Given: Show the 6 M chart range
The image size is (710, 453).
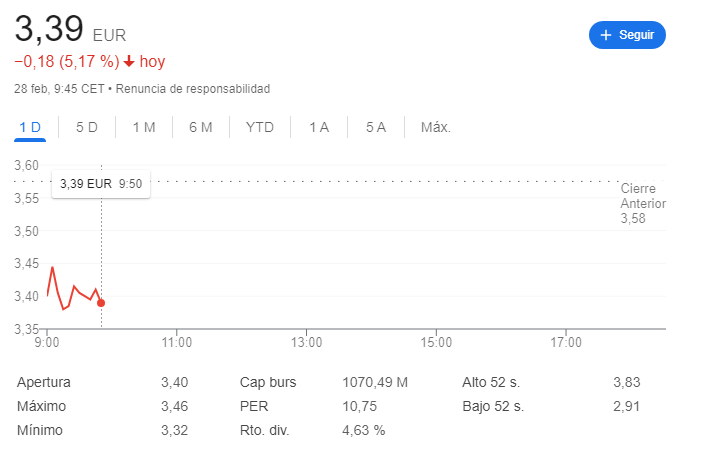Looking at the screenshot, I should pyautogui.click(x=201, y=127).
